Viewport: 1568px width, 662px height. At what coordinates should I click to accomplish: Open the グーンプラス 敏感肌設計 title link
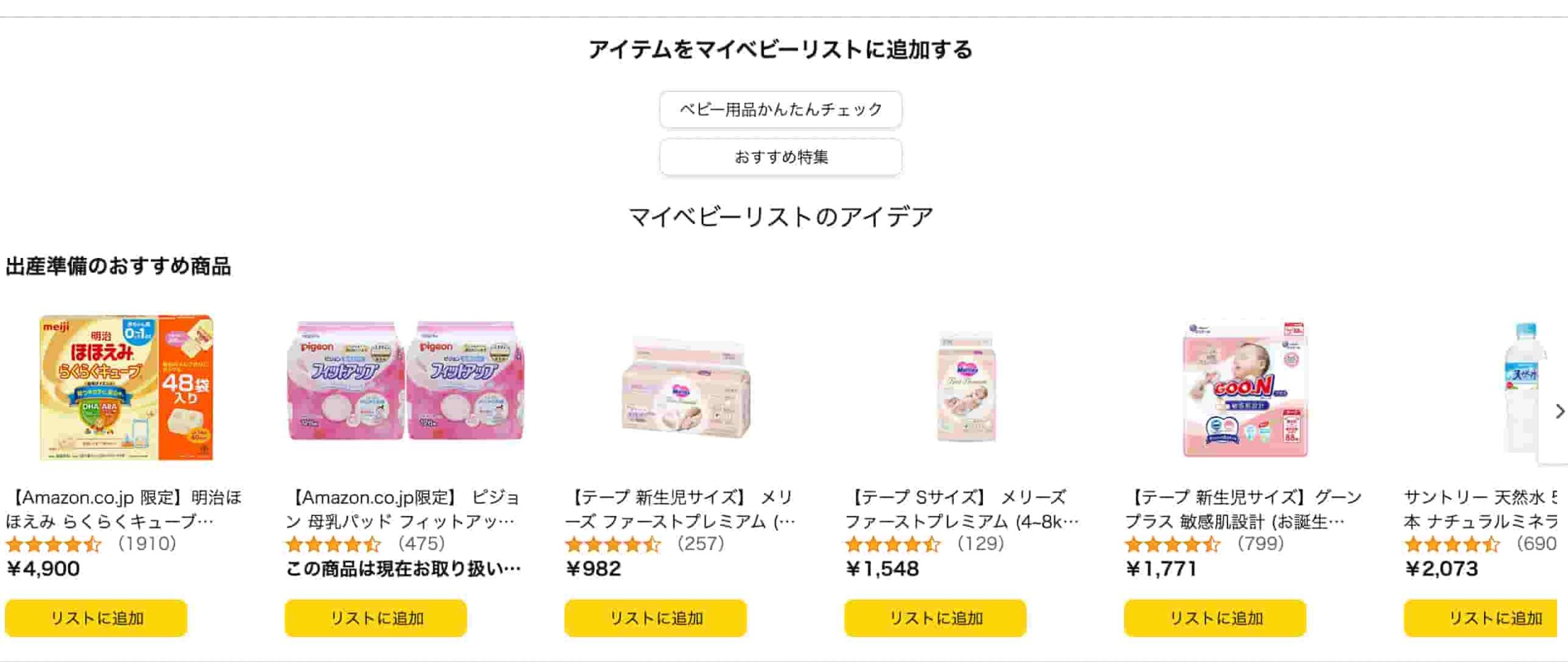[x=1242, y=509]
